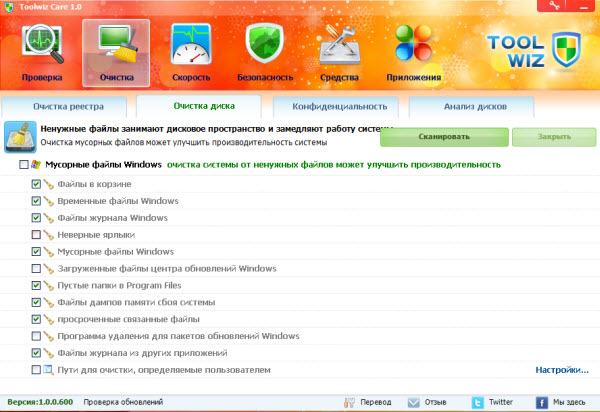The image size is (600, 412).
Task: Switch to Очистка реестра tab
Action: click(65, 106)
